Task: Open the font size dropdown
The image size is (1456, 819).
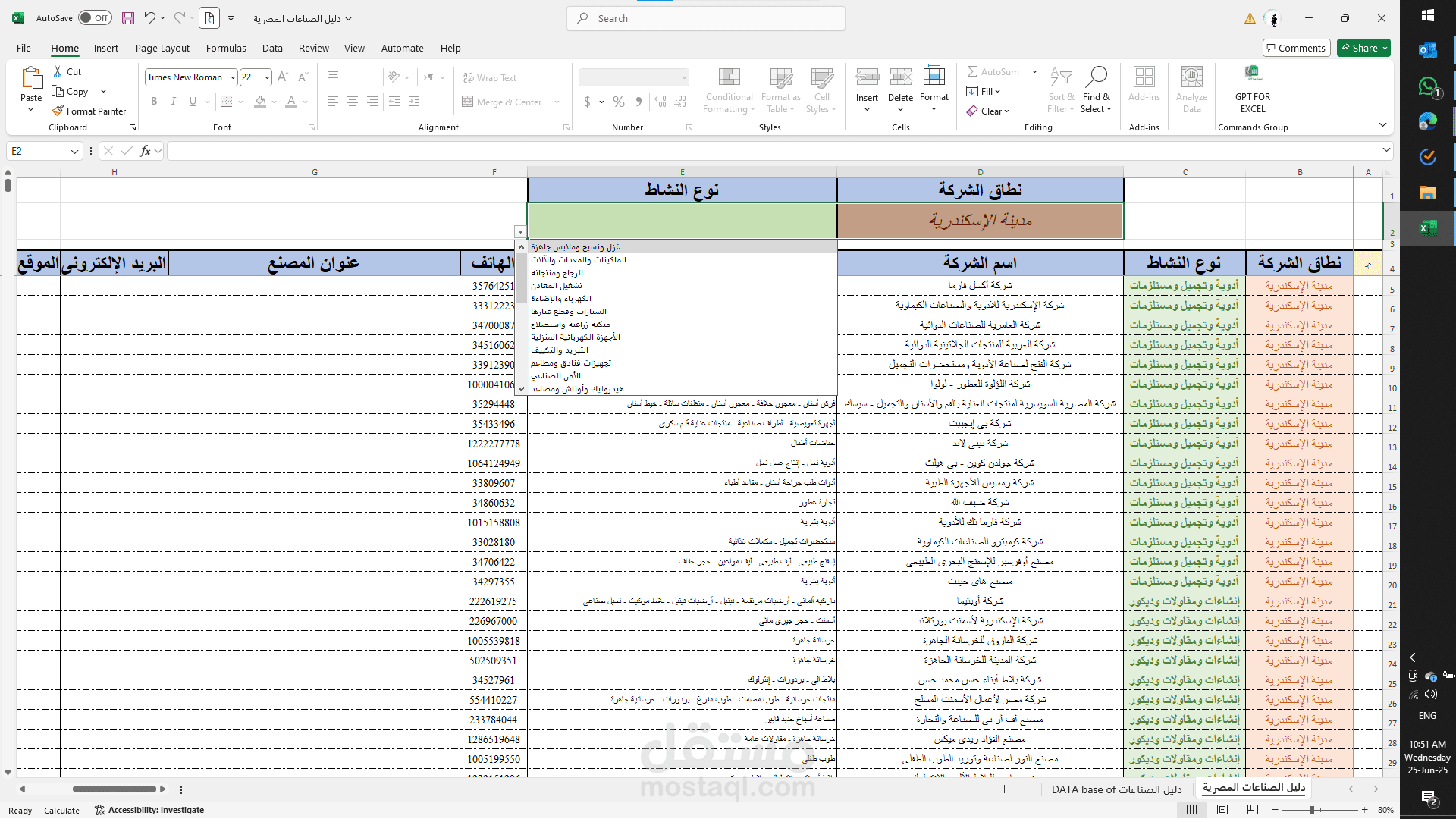Action: coord(267,77)
